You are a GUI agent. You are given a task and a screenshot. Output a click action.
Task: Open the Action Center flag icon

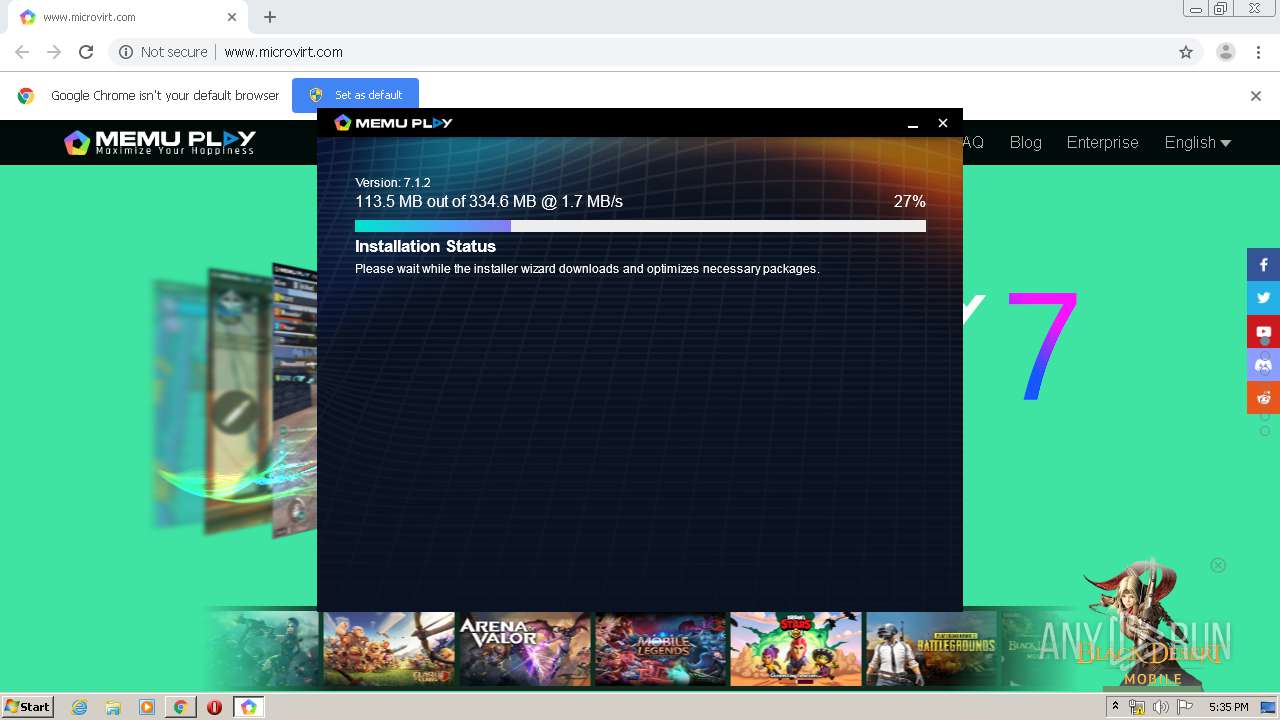[1185, 707]
